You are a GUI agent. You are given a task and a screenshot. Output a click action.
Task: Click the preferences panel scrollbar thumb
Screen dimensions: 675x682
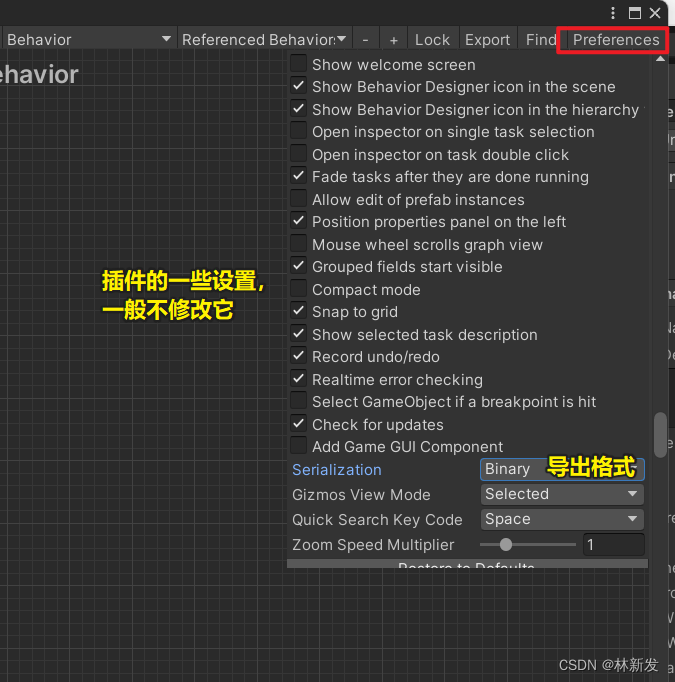click(660, 435)
